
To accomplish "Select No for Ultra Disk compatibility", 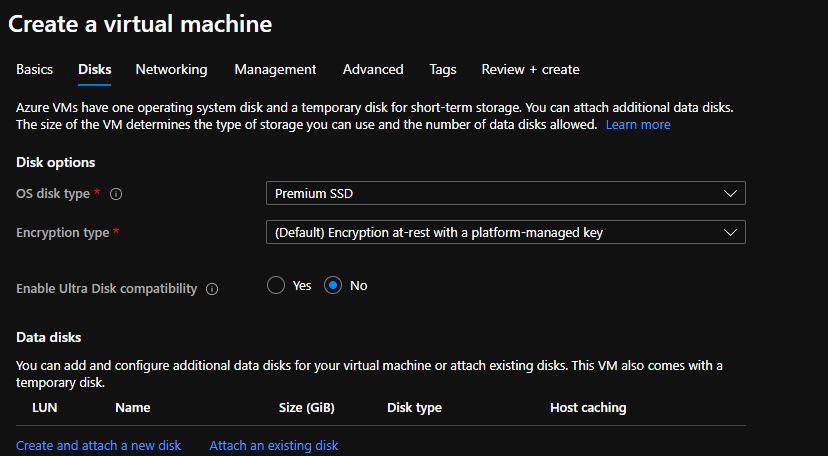I will [x=333, y=286].
